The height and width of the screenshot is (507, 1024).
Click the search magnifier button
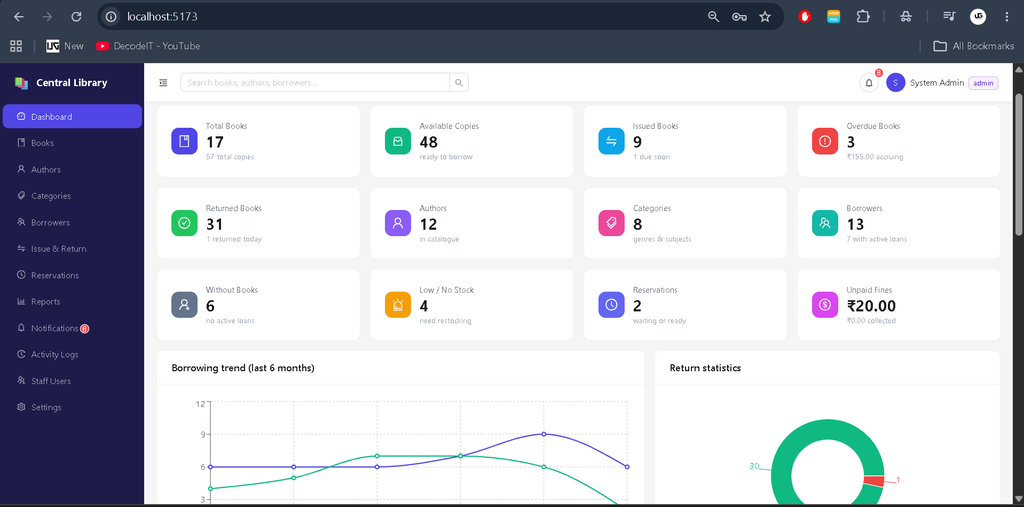point(459,83)
